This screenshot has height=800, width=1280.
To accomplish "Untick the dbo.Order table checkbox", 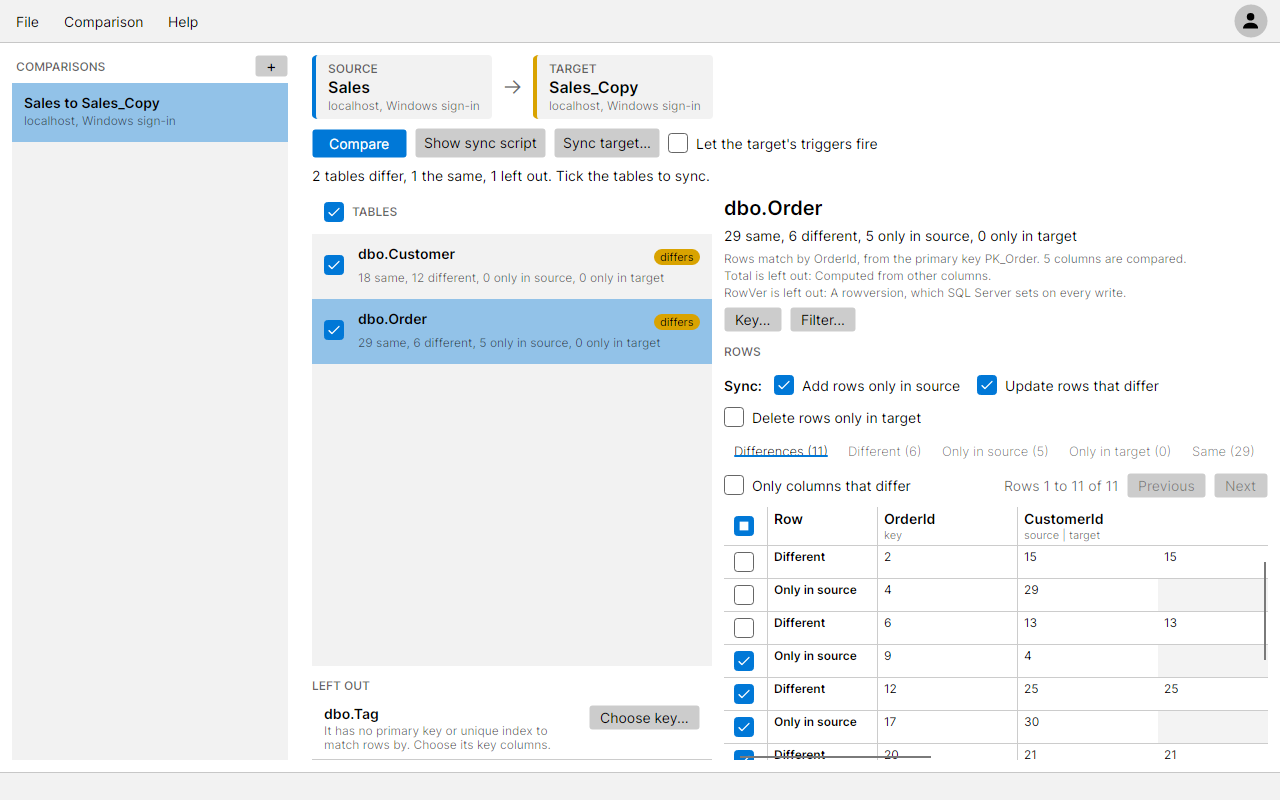I will point(334,330).
